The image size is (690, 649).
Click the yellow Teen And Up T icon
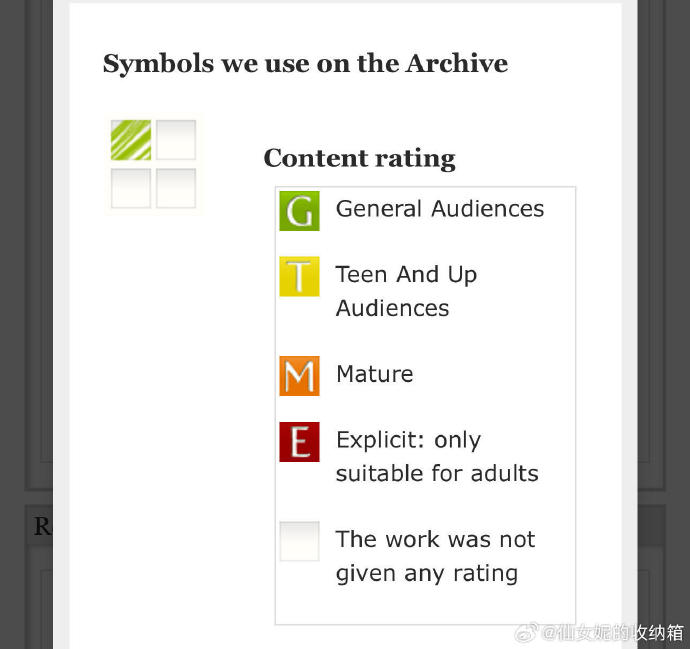[299, 277]
